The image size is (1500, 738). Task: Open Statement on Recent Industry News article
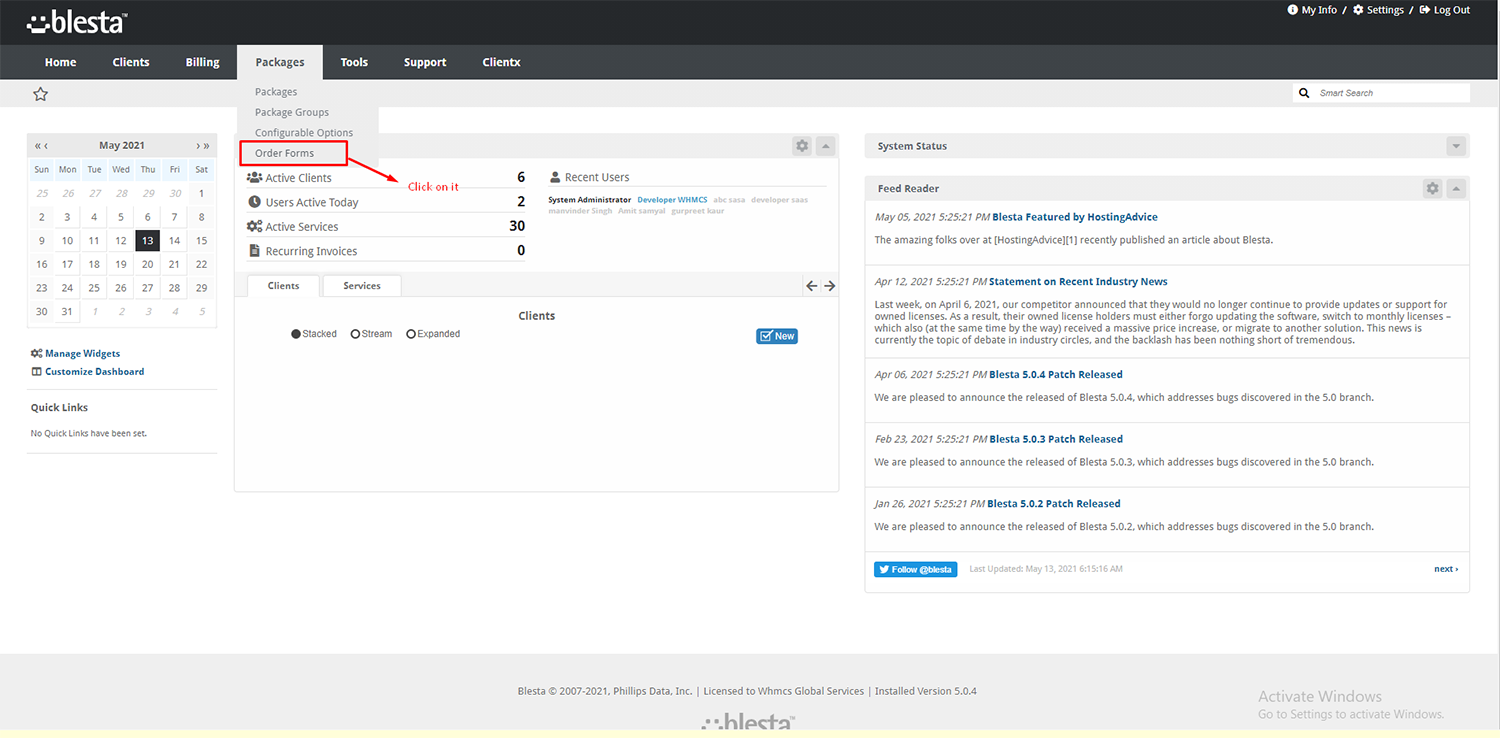[x=1079, y=282]
